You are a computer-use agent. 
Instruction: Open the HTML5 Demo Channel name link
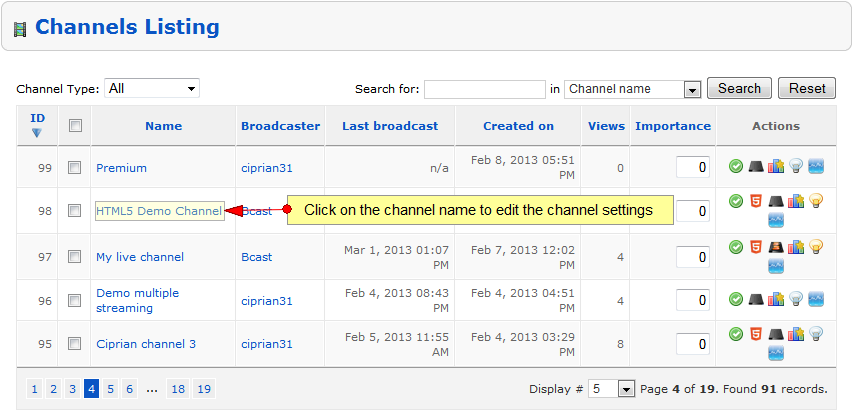159,211
